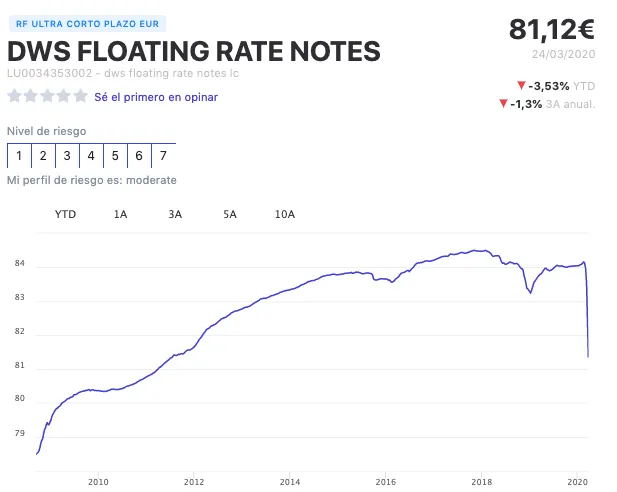The height and width of the screenshot is (492, 617).
Task: Rate the fund with the first star
Action: click(15, 97)
